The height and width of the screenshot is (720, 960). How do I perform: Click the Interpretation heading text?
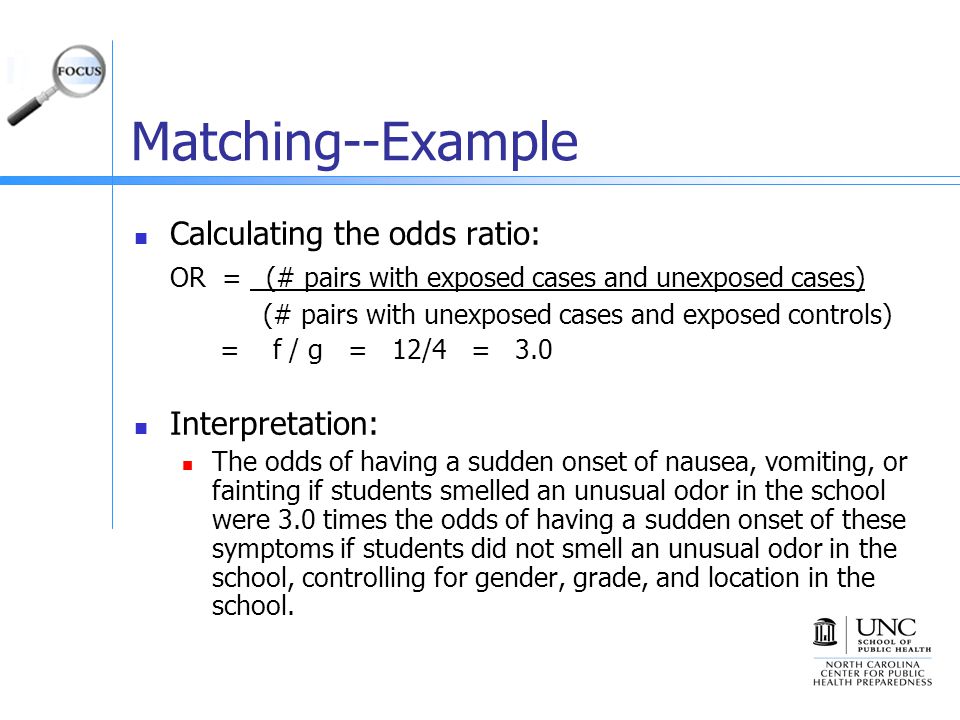click(x=274, y=424)
